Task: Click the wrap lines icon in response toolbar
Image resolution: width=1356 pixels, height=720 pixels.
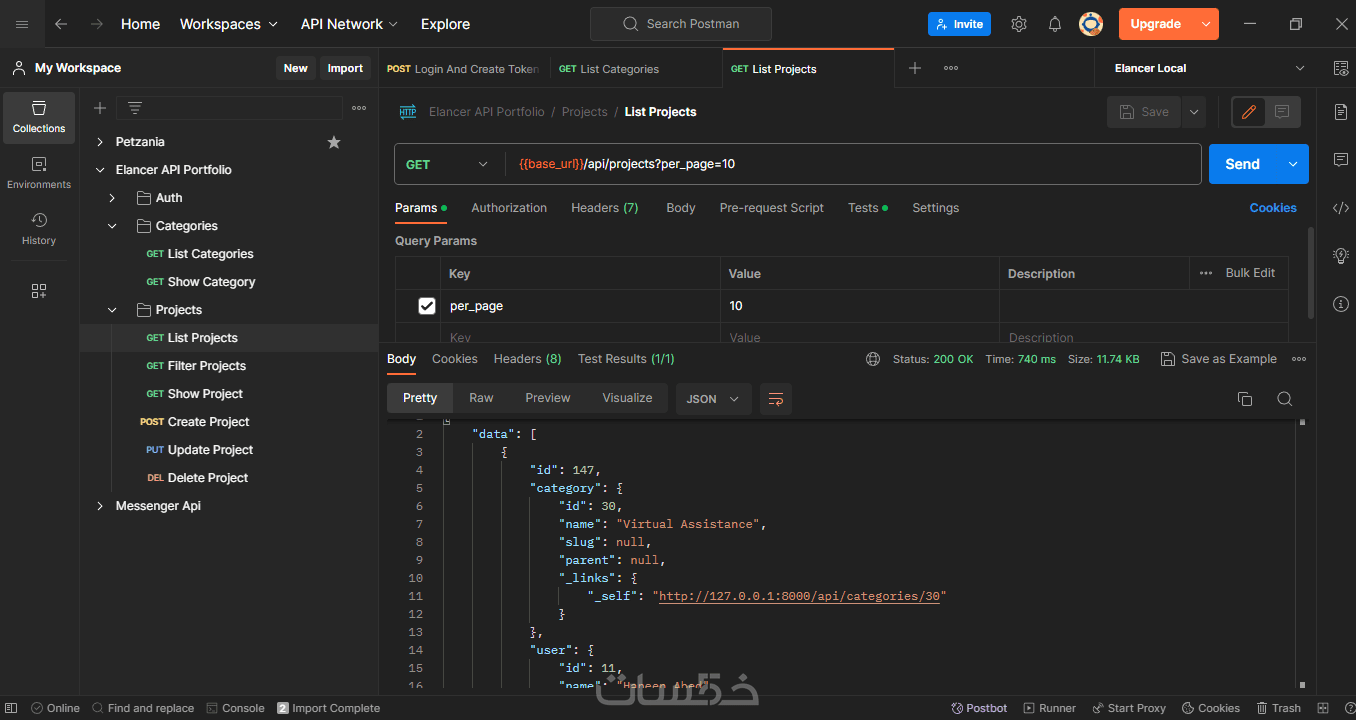Action: pyautogui.click(x=775, y=399)
